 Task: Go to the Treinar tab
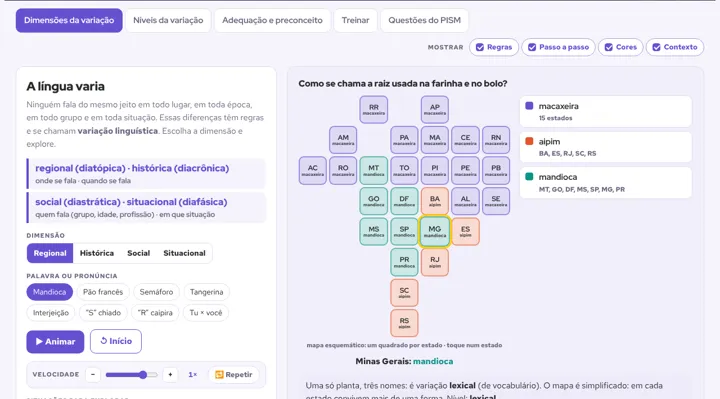click(355, 20)
